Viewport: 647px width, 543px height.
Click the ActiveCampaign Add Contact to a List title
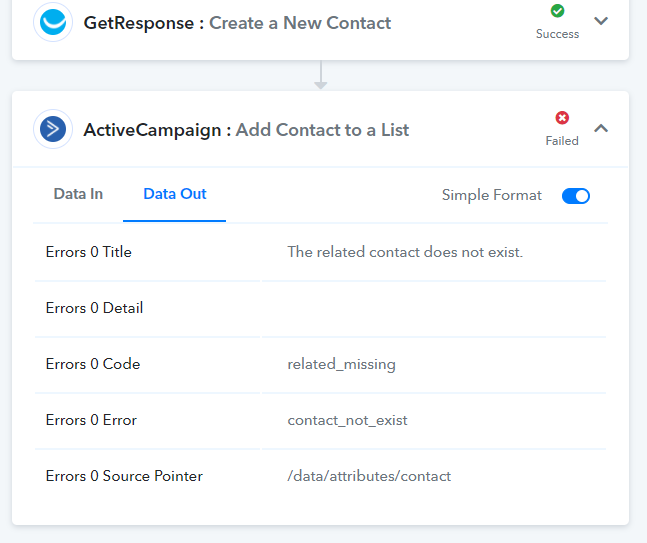point(246,130)
